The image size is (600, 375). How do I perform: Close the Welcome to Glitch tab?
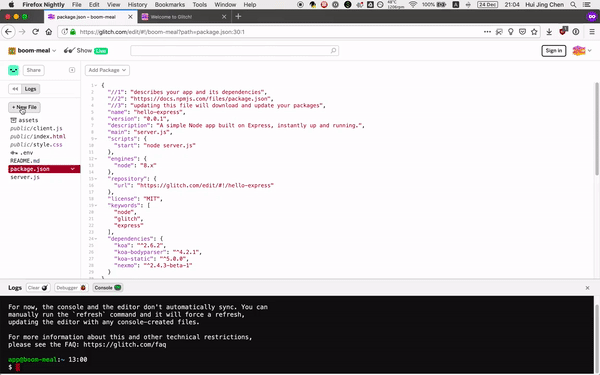tap(224, 17)
